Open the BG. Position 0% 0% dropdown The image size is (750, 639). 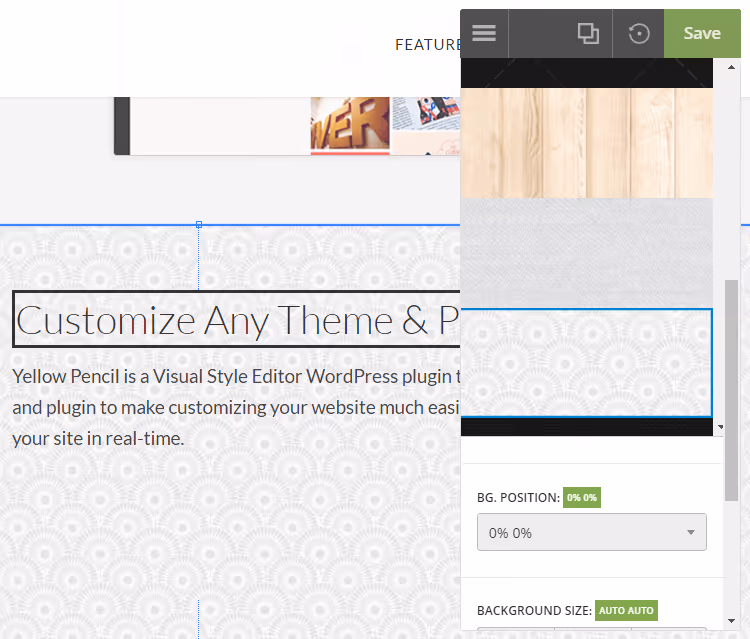(592, 532)
